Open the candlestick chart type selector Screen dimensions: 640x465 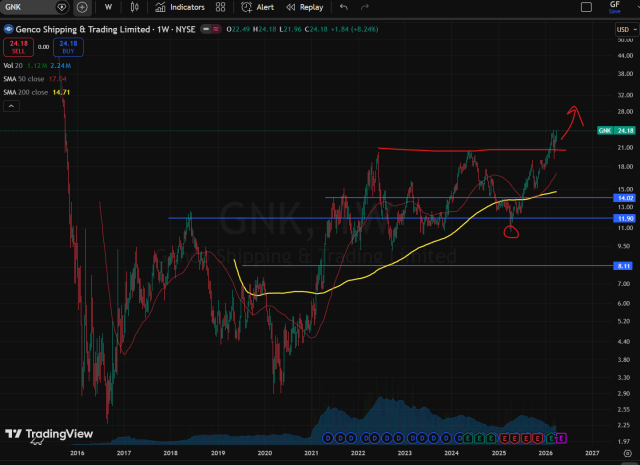[x=132, y=7]
